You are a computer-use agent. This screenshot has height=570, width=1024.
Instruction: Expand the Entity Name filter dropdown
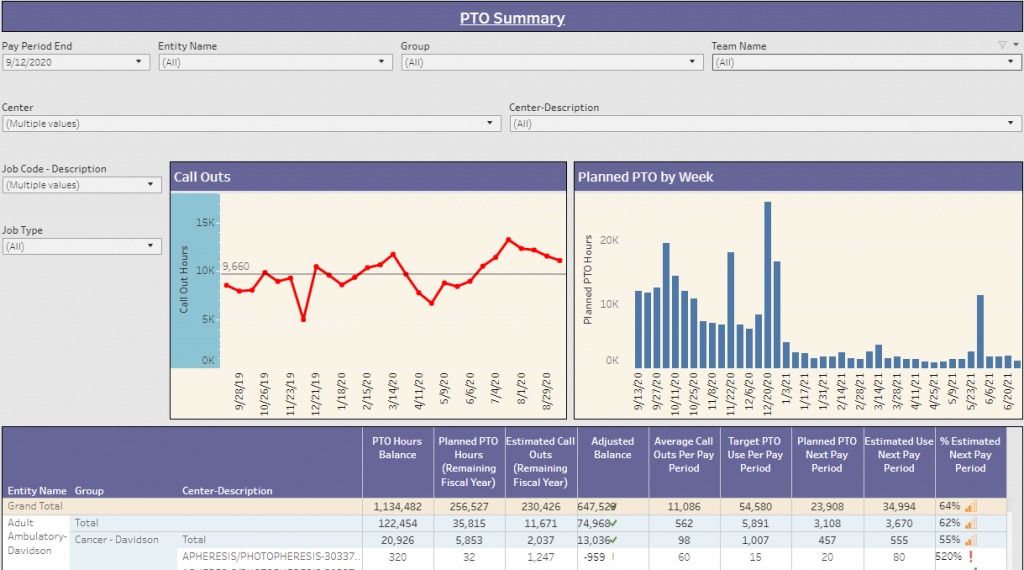(x=381, y=62)
